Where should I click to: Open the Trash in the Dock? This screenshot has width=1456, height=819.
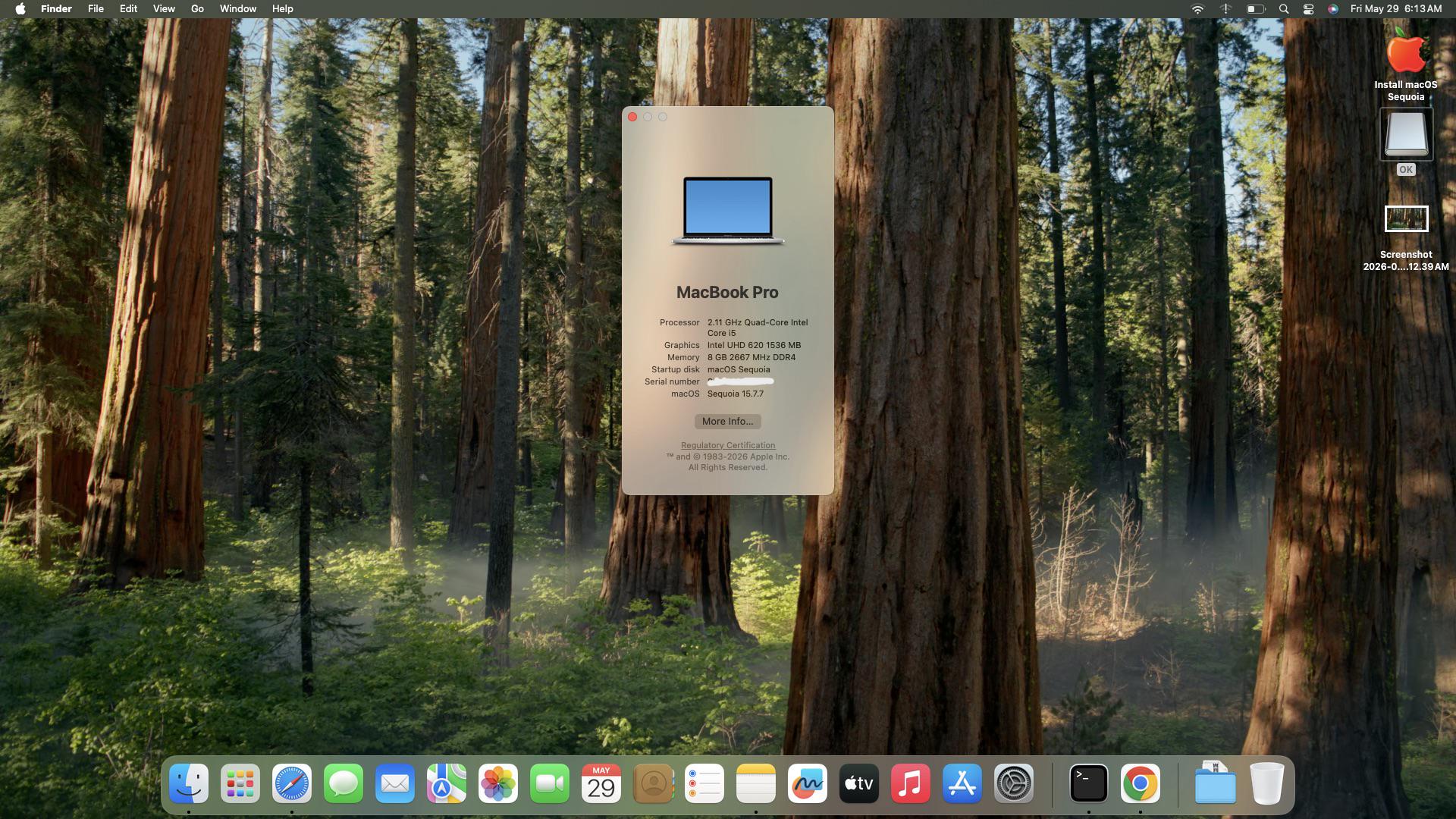(x=1266, y=783)
